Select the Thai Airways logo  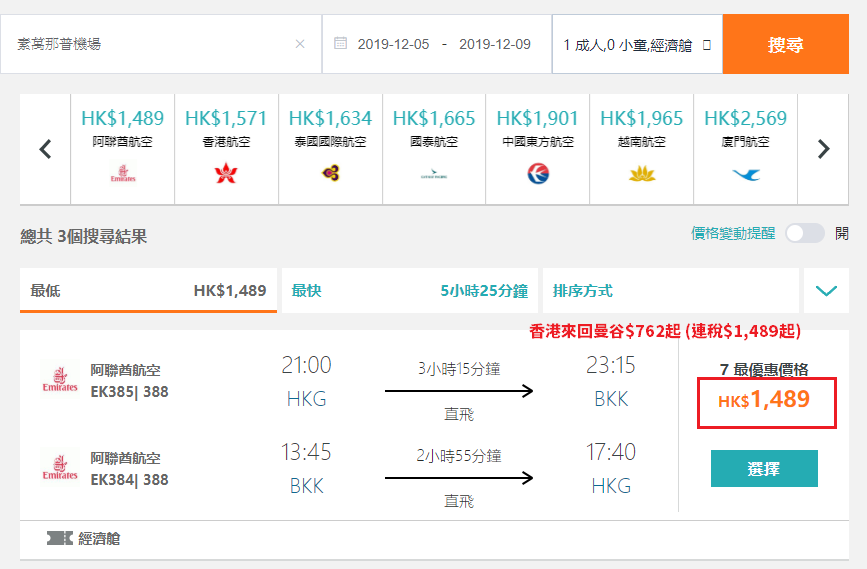331,173
